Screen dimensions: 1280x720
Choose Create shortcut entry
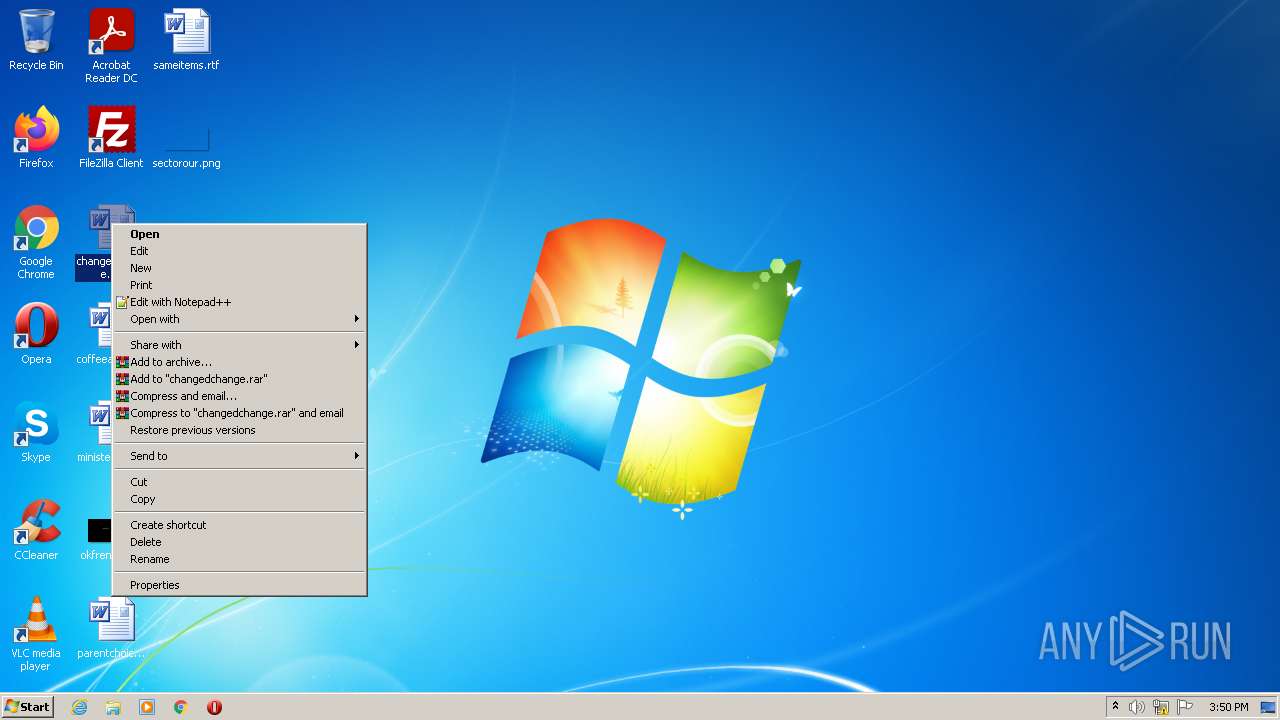click(x=239, y=525)
